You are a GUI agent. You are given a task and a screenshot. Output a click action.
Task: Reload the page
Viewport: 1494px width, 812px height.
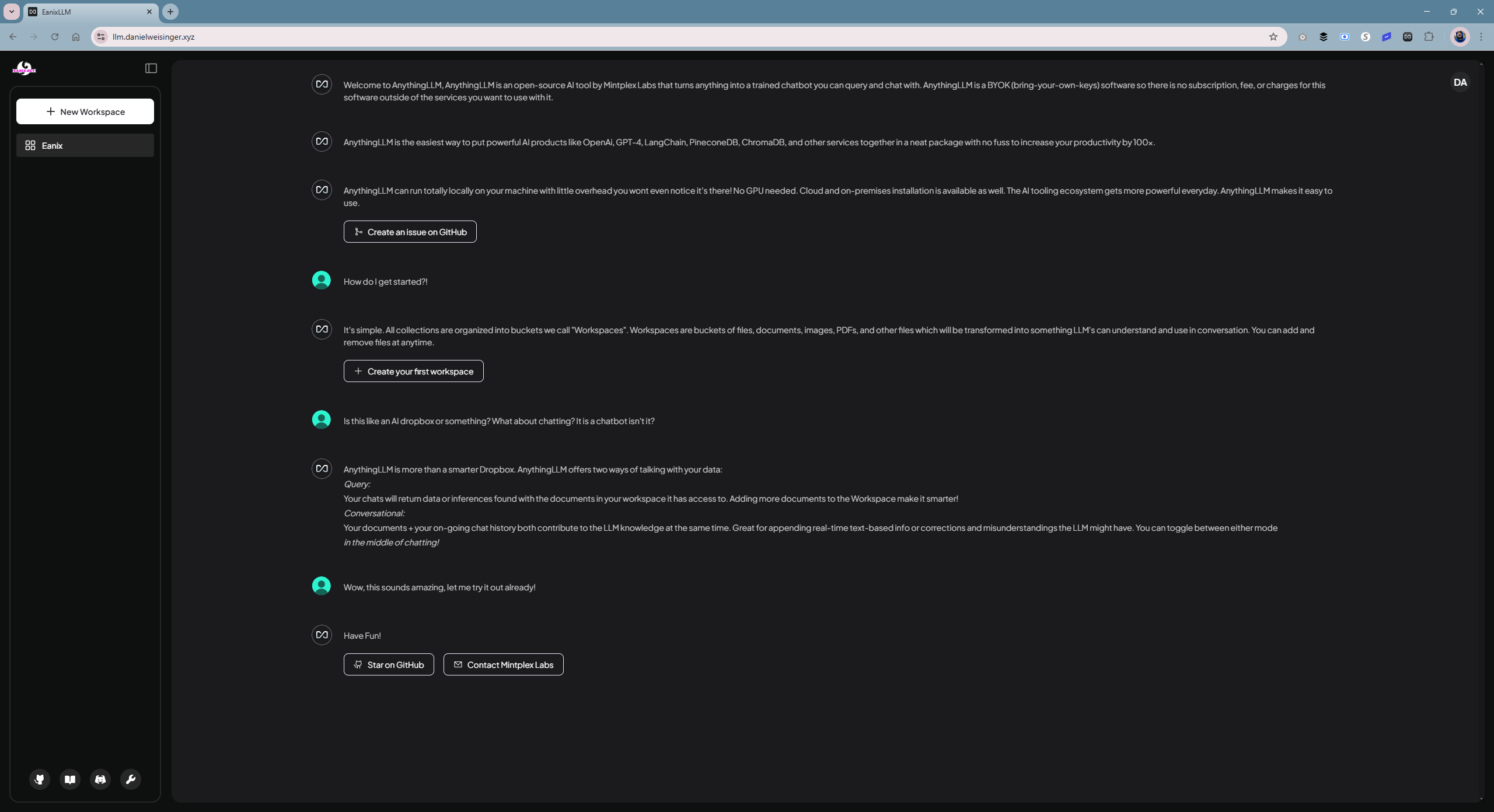point(55,37)
